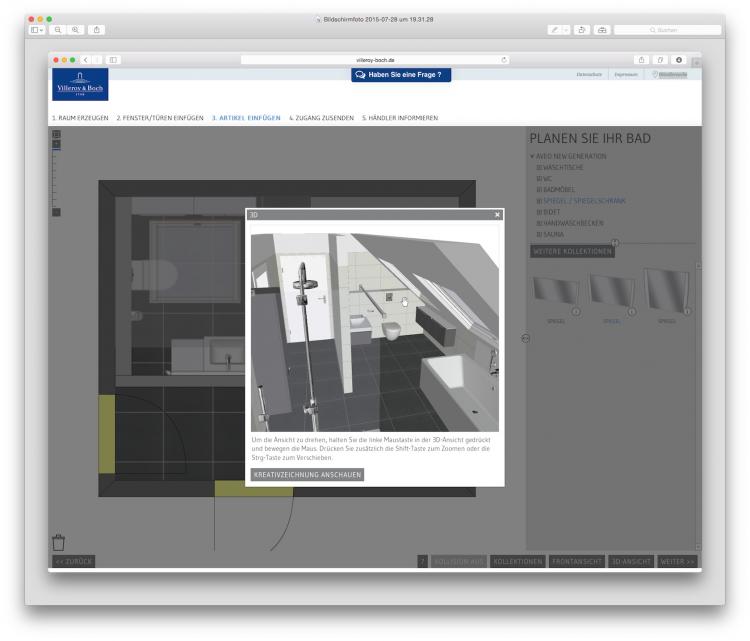Click the Preview share icon
This screenshot has height=641, width=750.
point(97,30)
